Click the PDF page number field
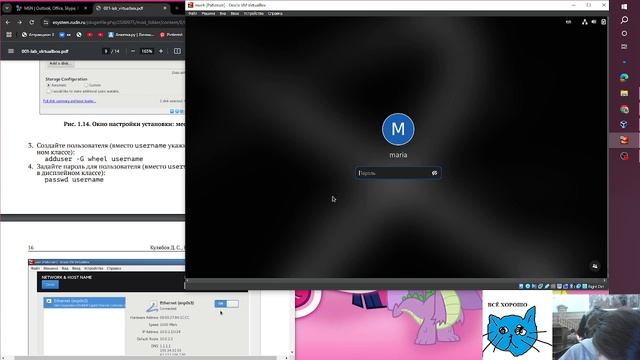This screenshot has height=360, width=640. pos(106,51)
